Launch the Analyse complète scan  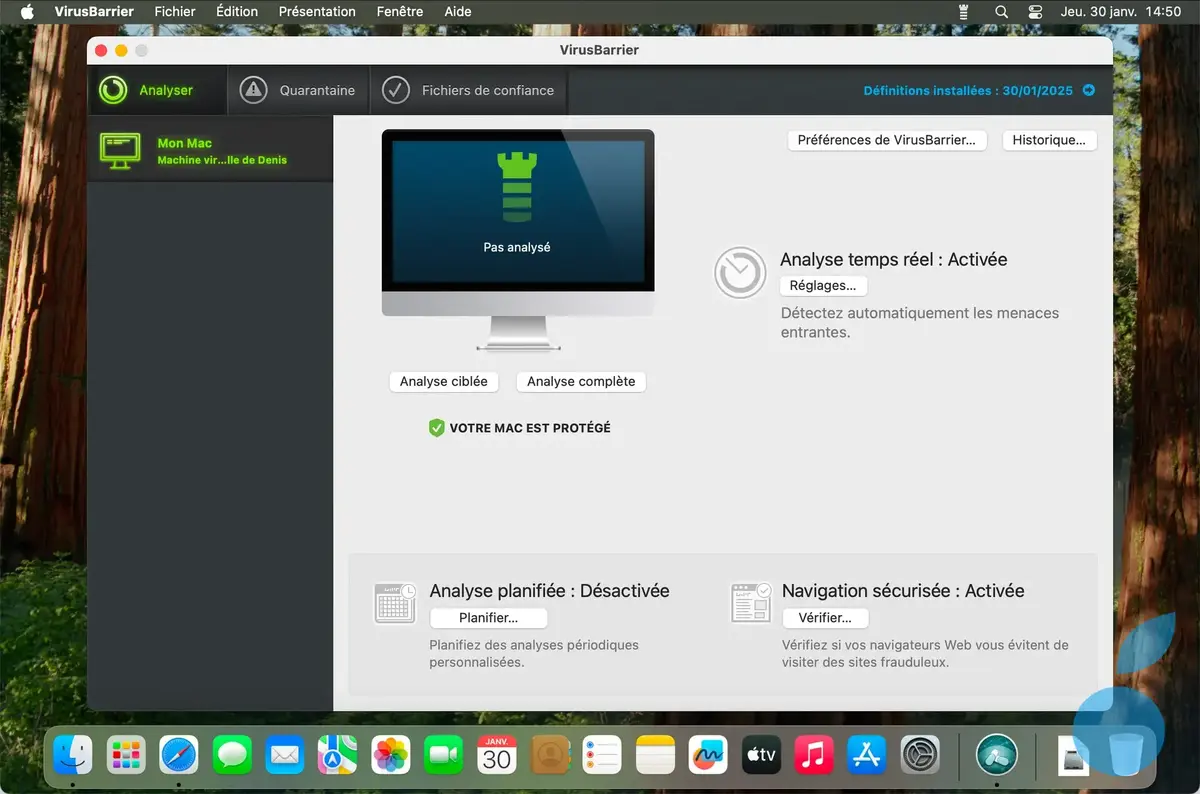(x=581, y=381)
